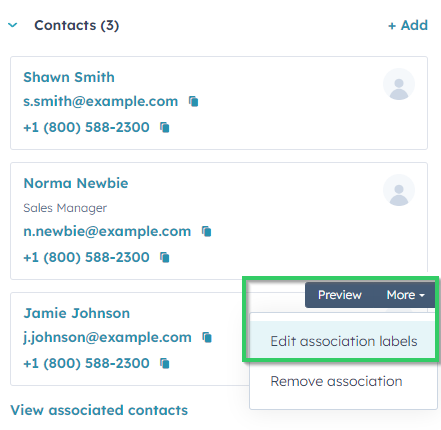The width and height of the screenshot is (441, 430).
Task: Copy Norma Newbie's email address
Action: 207,231
